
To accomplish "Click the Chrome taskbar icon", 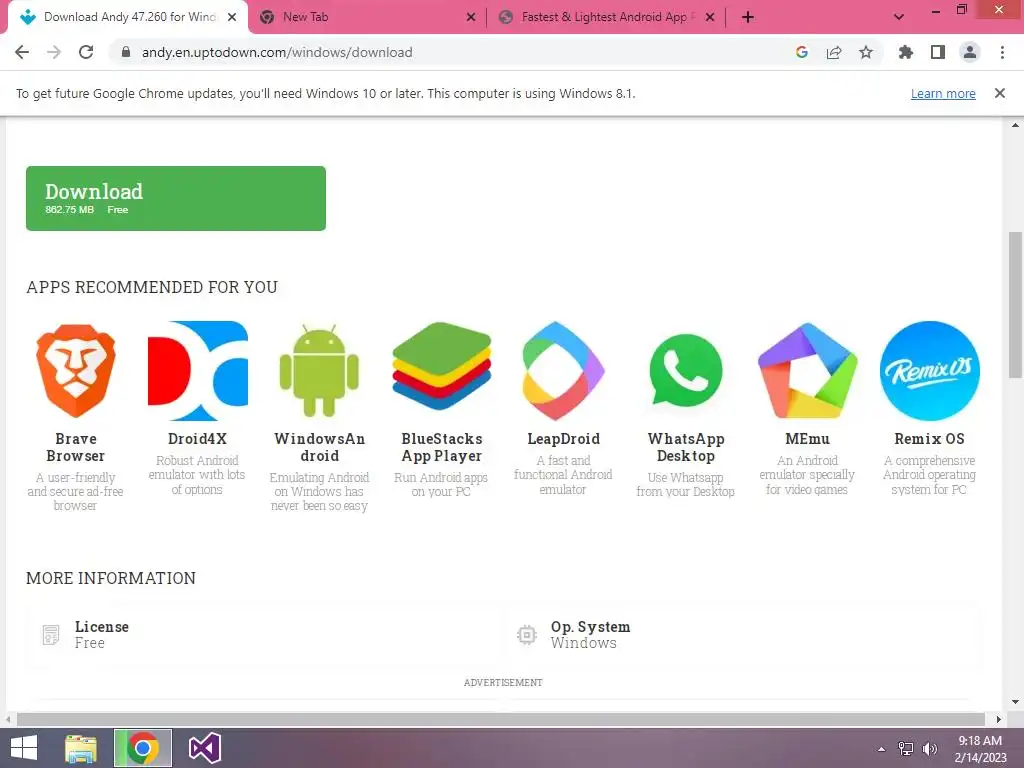I will click(143, 748).
